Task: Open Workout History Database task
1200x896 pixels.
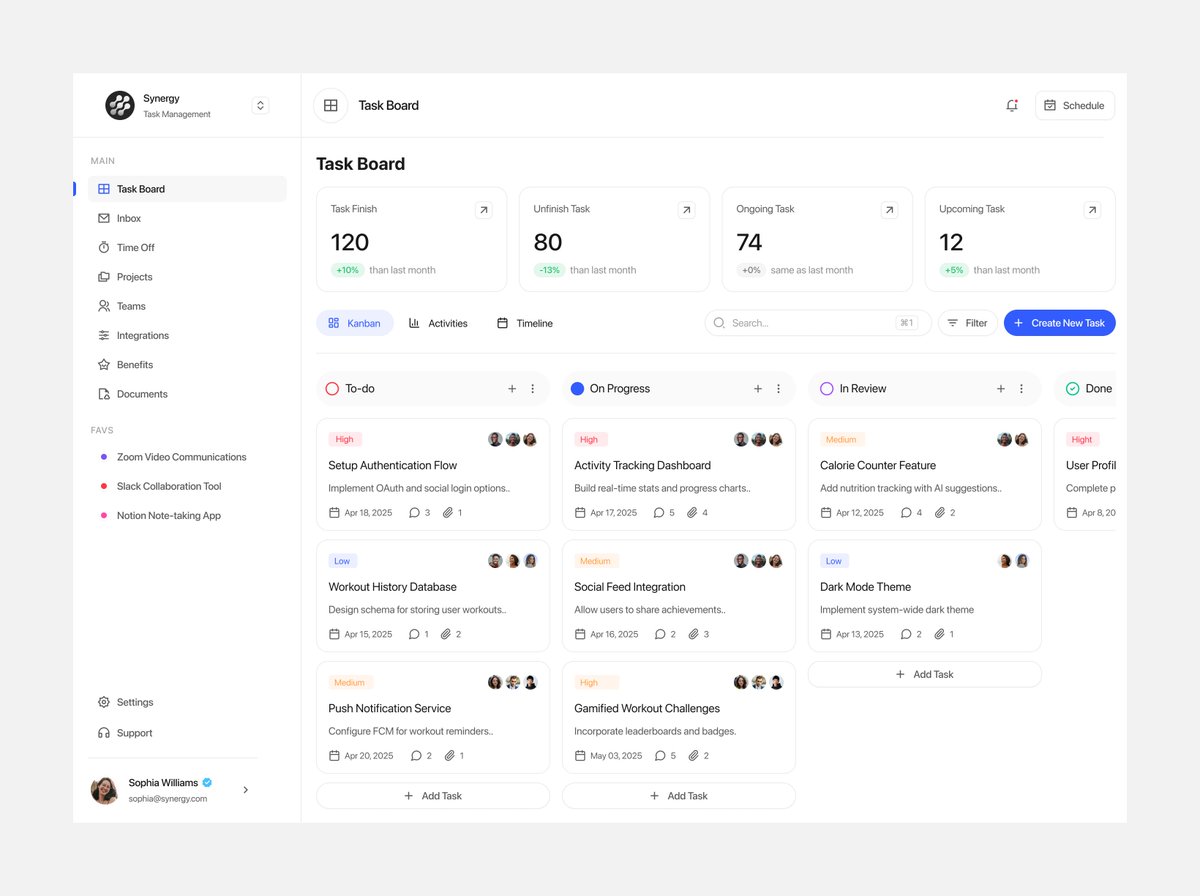Action: [433, 596]
